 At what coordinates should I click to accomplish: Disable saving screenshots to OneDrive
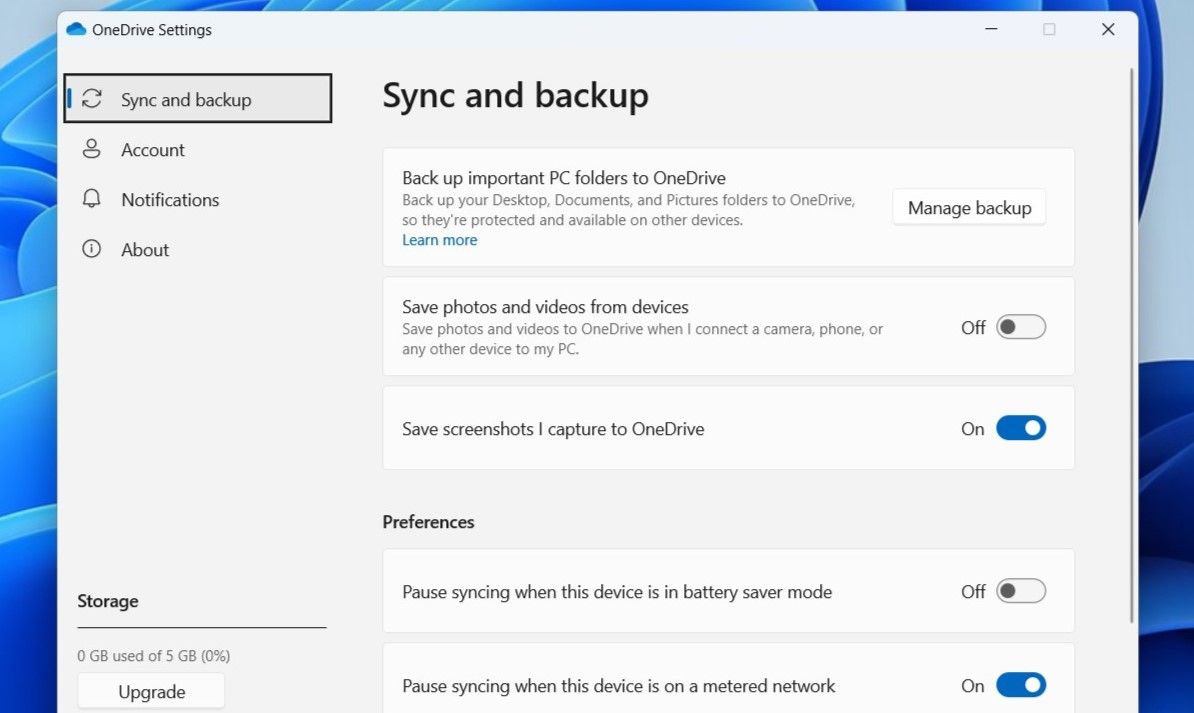[x=1021, y=428]
